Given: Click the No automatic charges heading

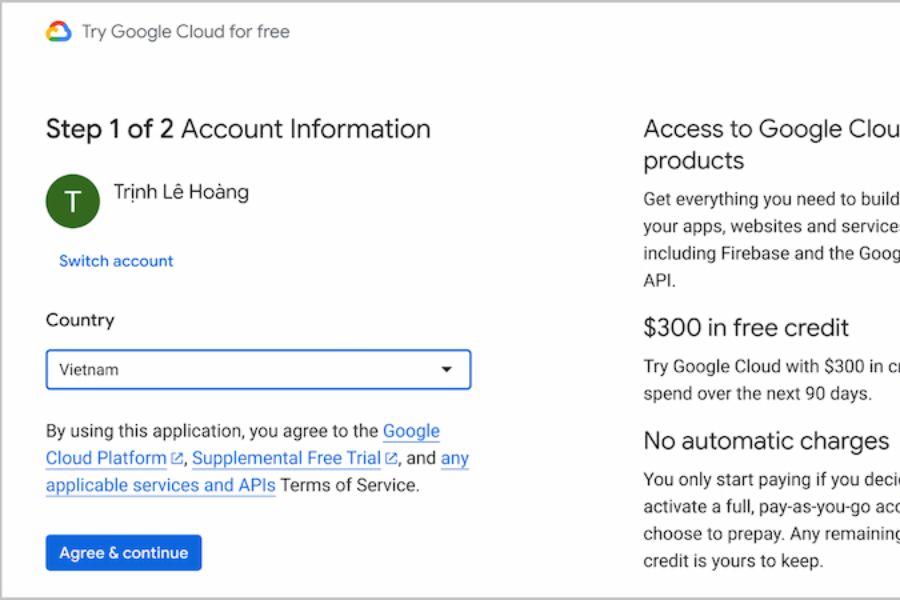Looking at the screenshot, I should [x=766, y=441].
